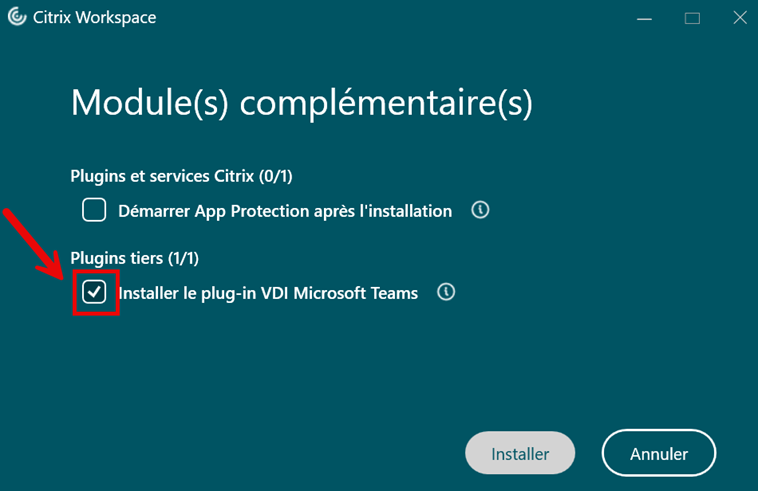
Task: Uncheck the Teams VDI plug-in checkbox
Action: click(94, 292)
